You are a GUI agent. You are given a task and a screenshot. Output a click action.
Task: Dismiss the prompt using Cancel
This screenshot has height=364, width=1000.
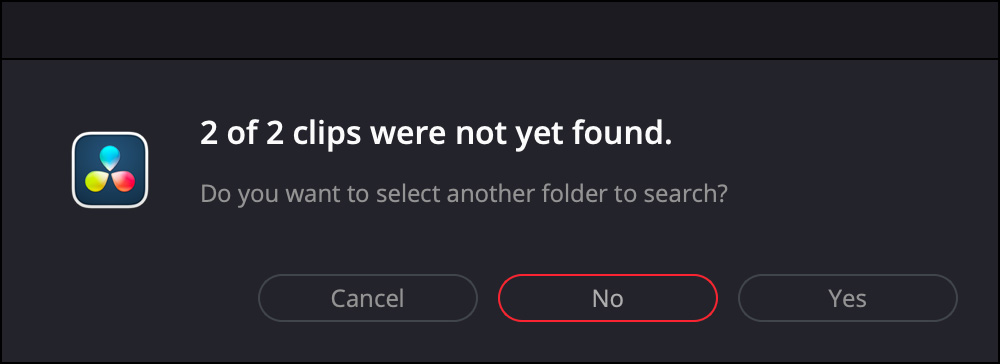point(367,298)
